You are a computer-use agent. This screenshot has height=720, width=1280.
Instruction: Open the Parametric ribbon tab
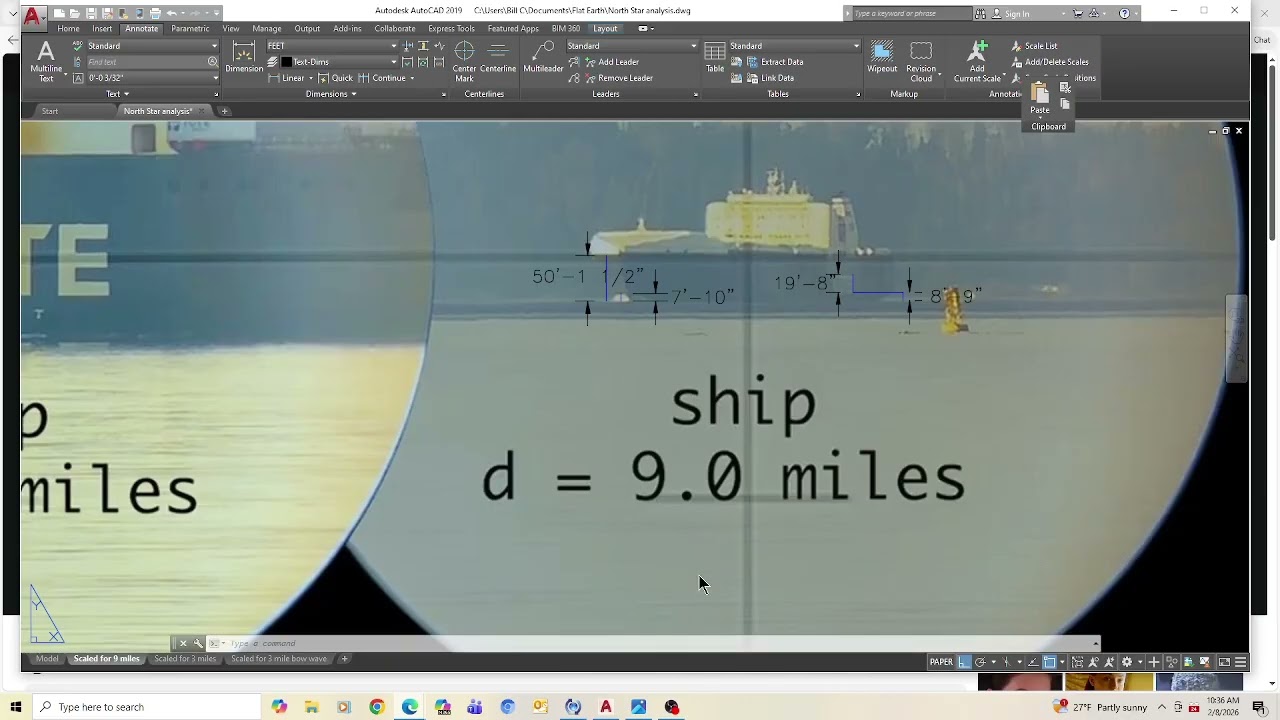coord(190,29)
